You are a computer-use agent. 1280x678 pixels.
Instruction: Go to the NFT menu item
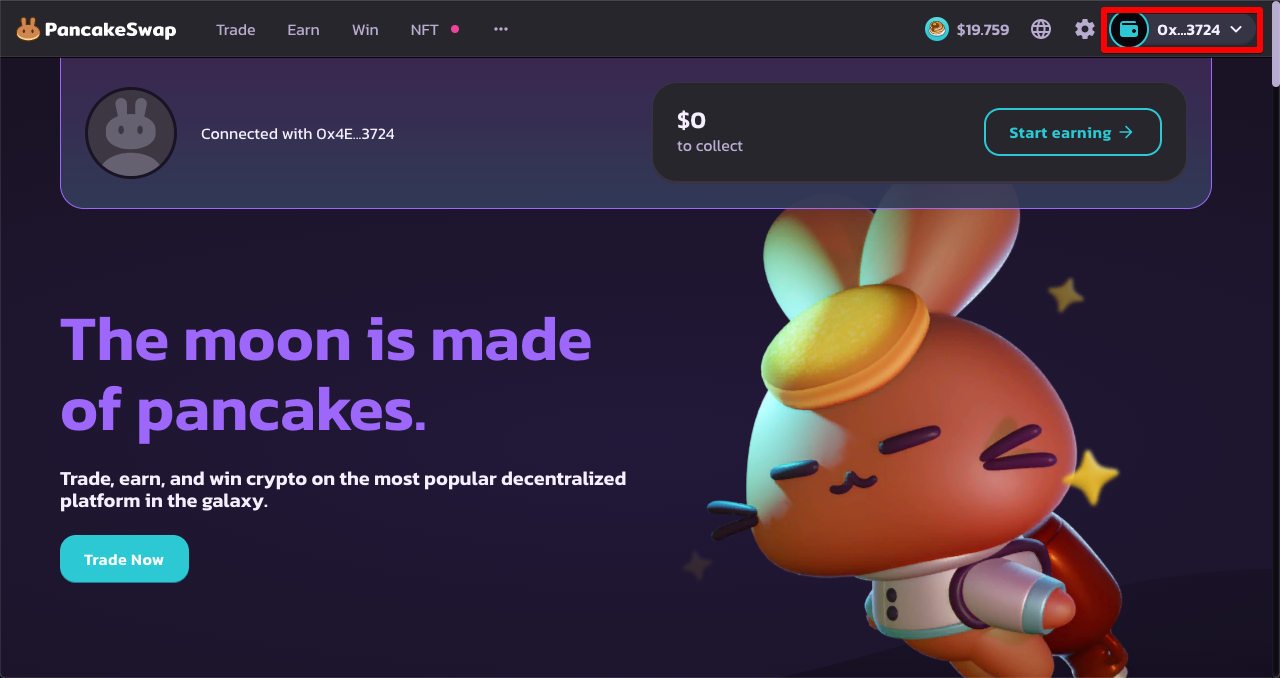point(425,30)
